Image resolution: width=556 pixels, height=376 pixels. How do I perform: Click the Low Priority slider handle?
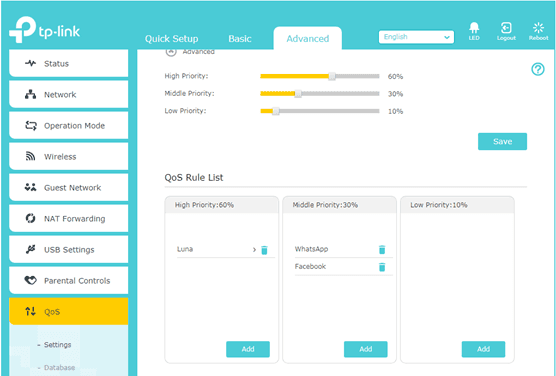[x=276, y=111]
